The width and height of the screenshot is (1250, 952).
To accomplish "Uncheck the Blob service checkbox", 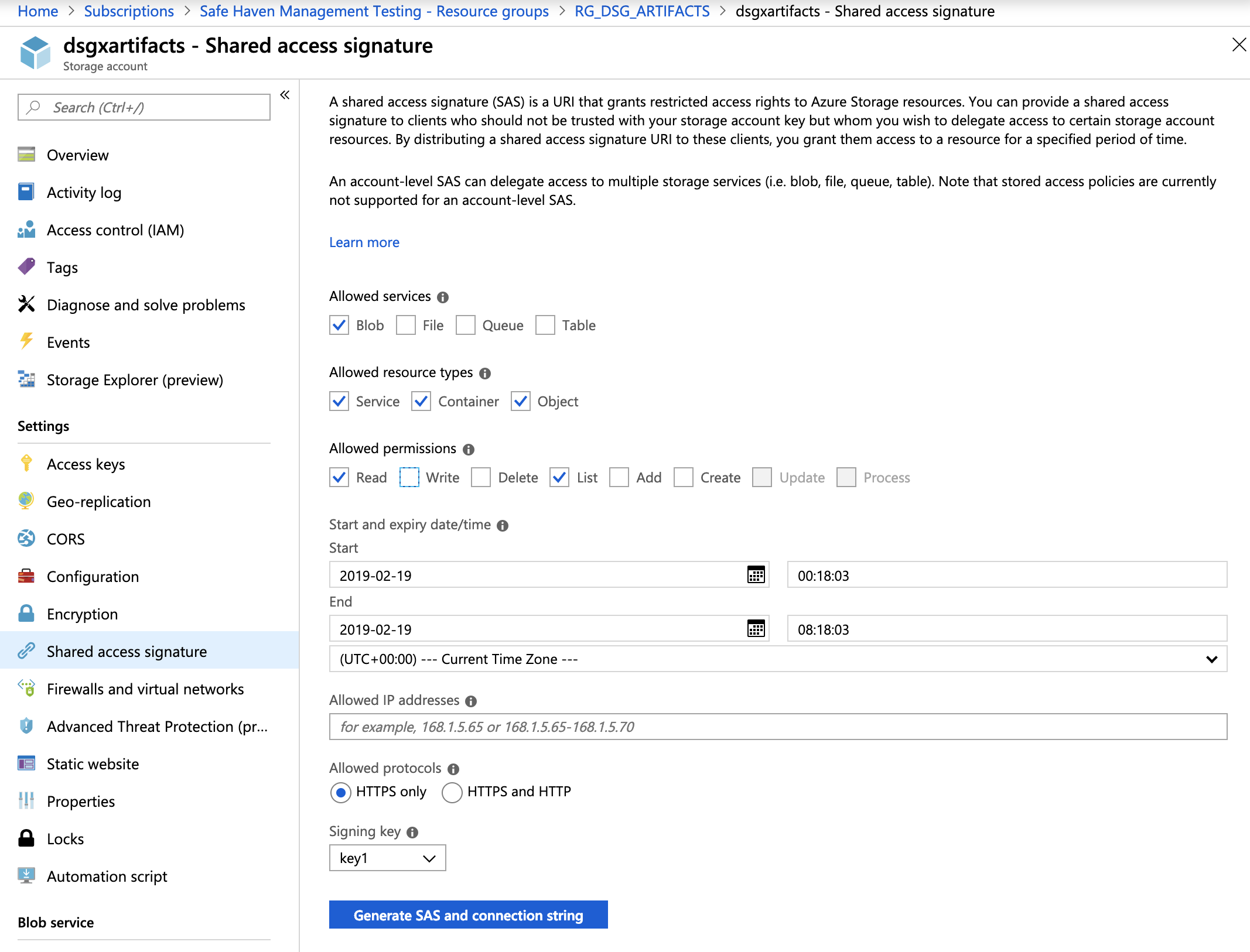I will (339, 325).
